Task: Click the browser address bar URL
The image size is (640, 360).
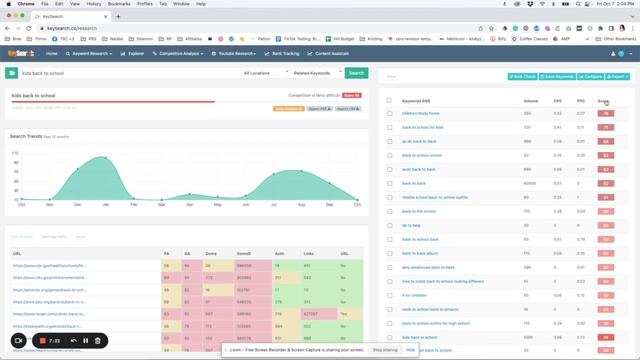Action: pyautogui.click(x=72, y=28)
